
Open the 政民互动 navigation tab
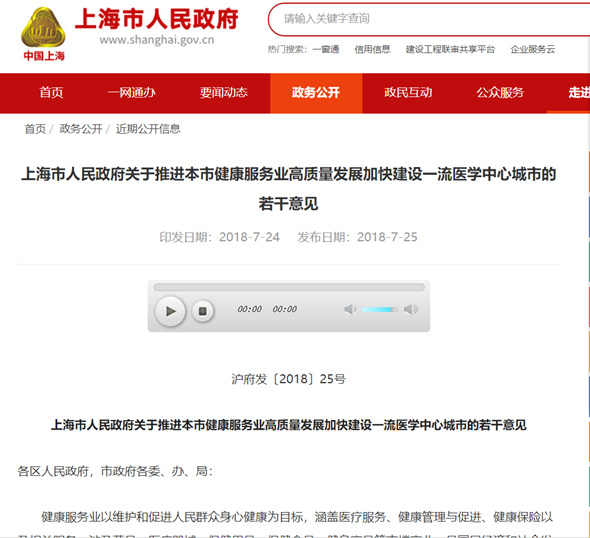point(408,93)
